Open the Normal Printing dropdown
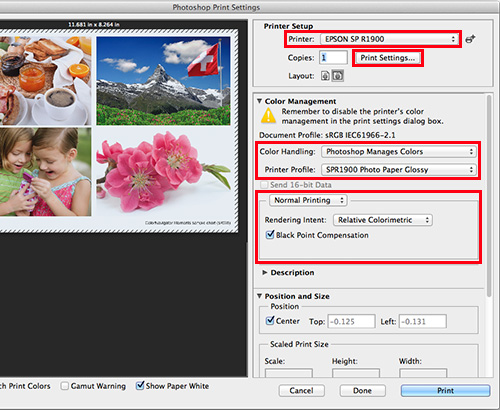Image resolution: width=500 pixels, height=410 pixels. click(x=308, y=200)
